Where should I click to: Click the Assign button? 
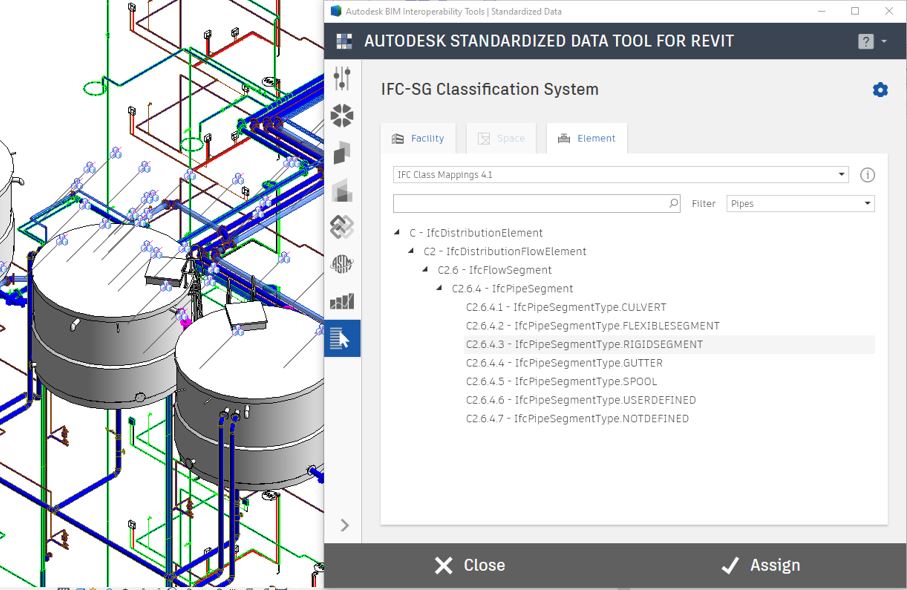click(761, 565)
